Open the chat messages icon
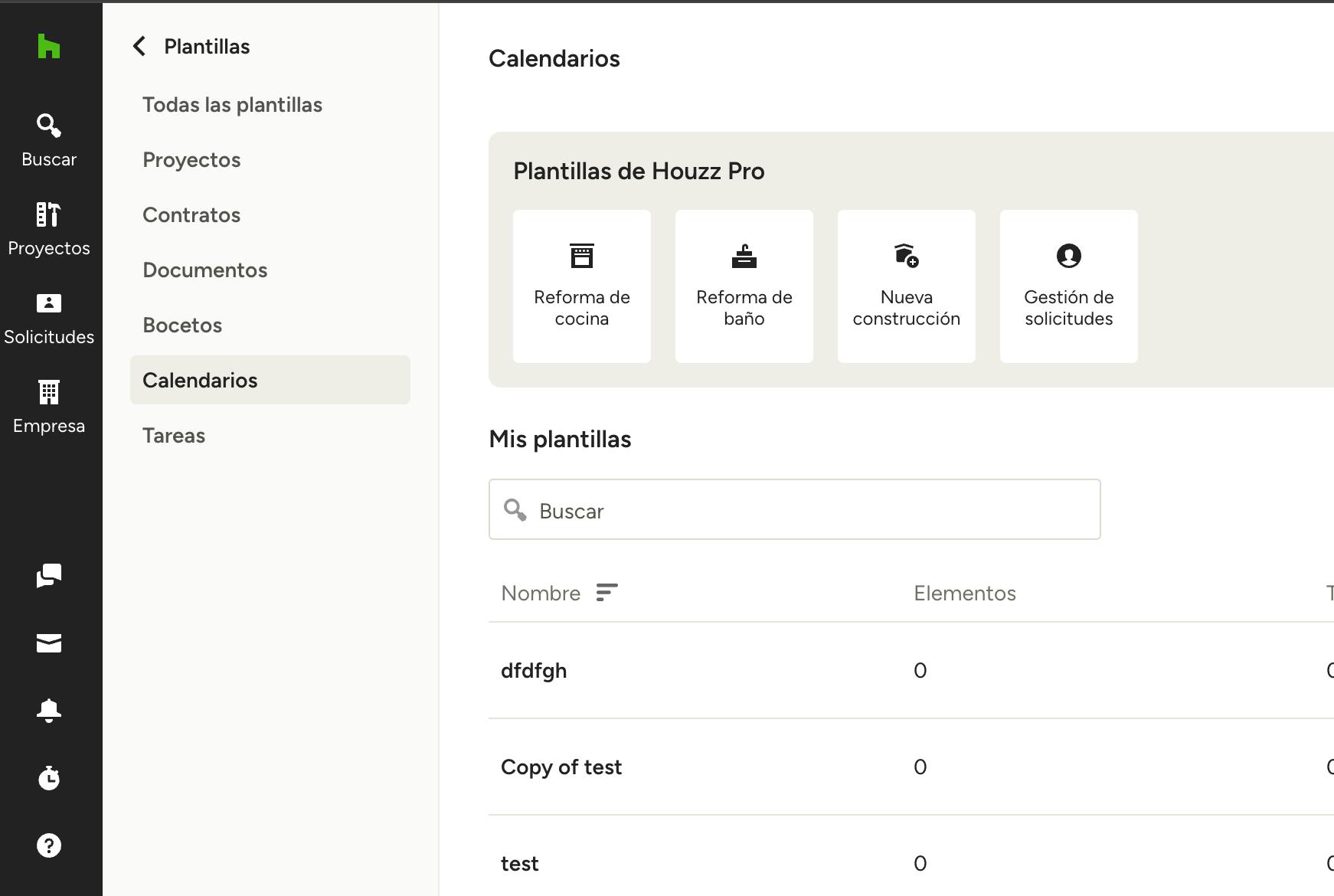Image resolution: width=1334 pixels, height=896 pixels. [49, 575]
